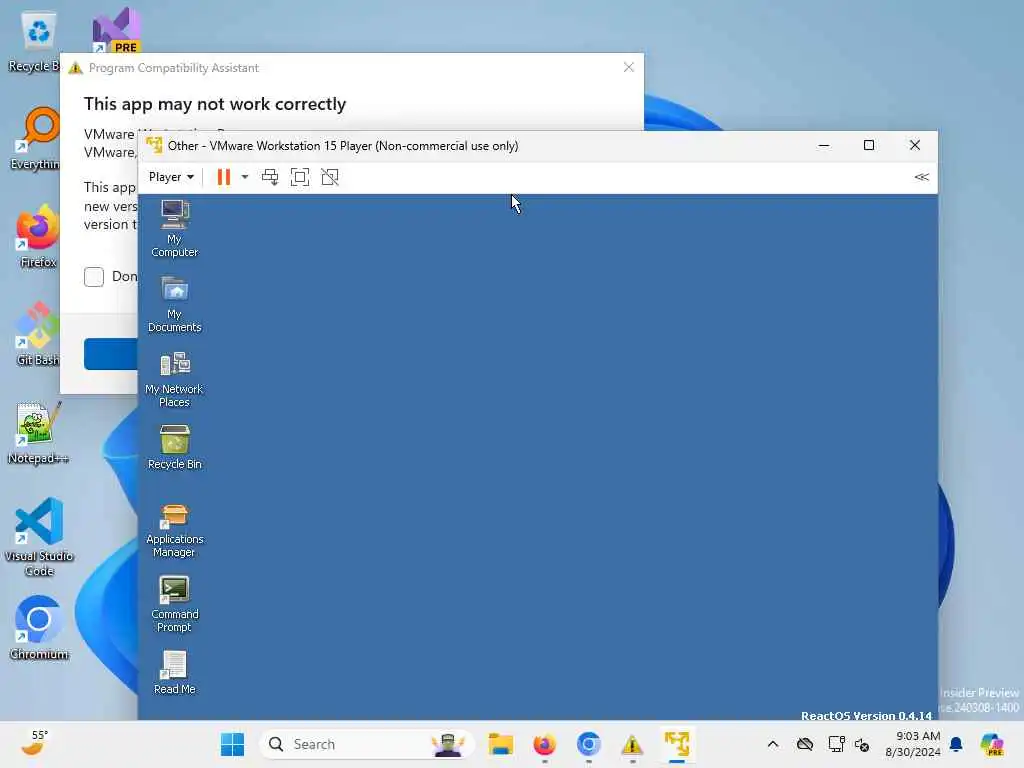This screenshot has height=768, width=1024.
Task: Open the ReactOS Recycle Bin
Action: (174, 447)
